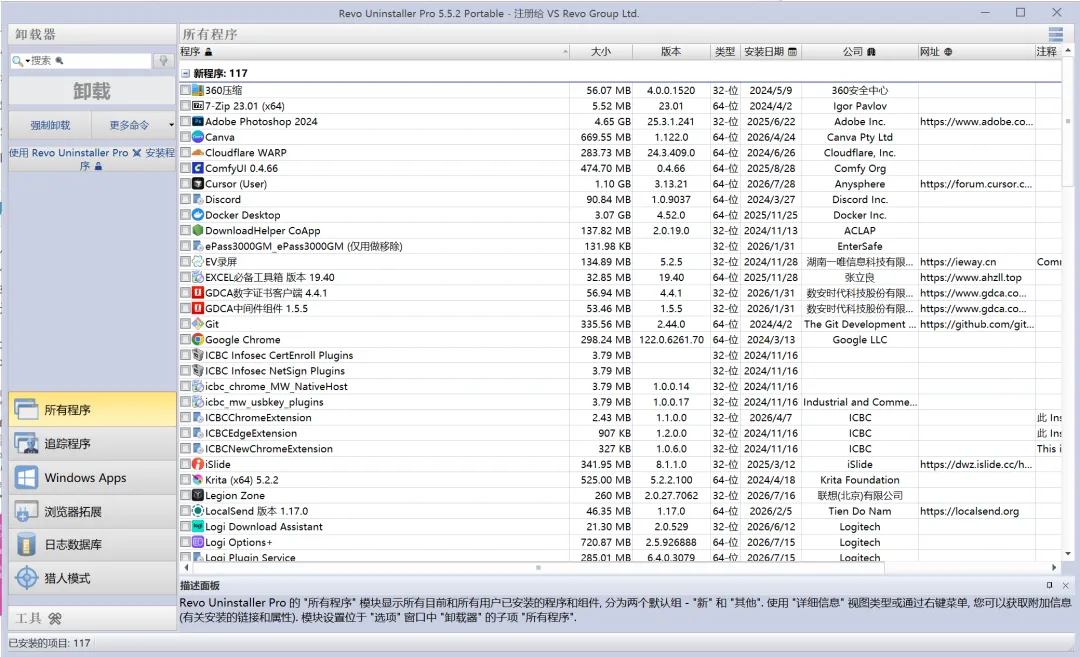Screen dimensions: 1080x657
Task: Click the large 卸载 button
Action: 92,91
